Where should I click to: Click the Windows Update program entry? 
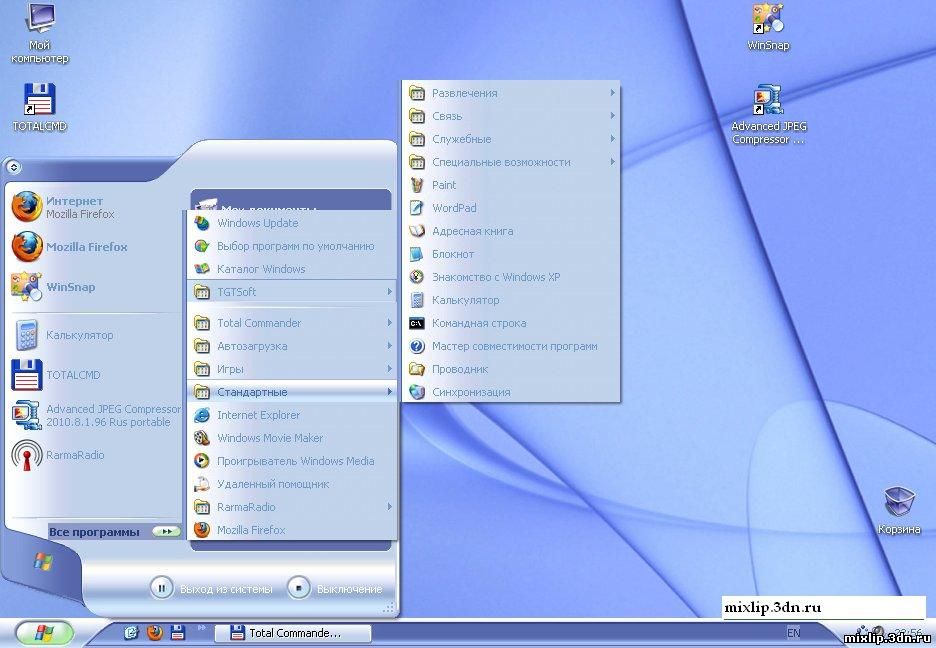291,223
